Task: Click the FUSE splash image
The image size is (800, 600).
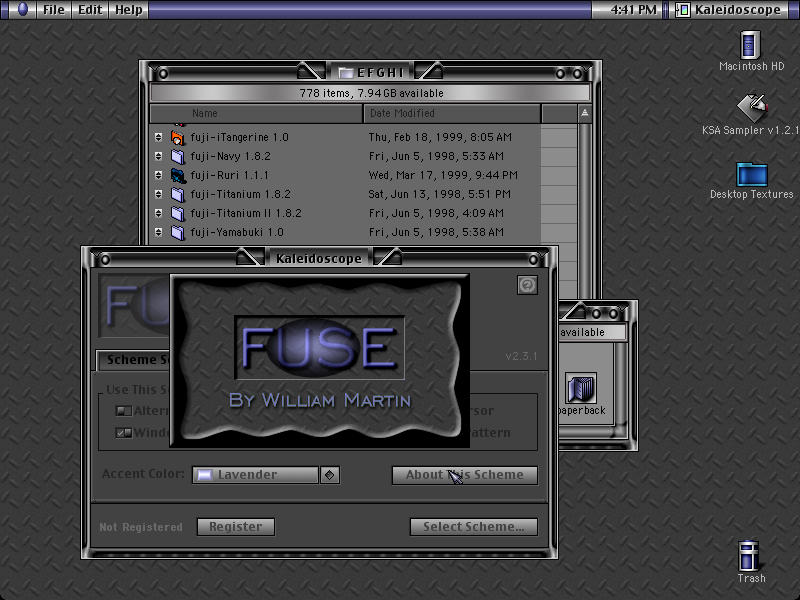Action: (319, 361)
